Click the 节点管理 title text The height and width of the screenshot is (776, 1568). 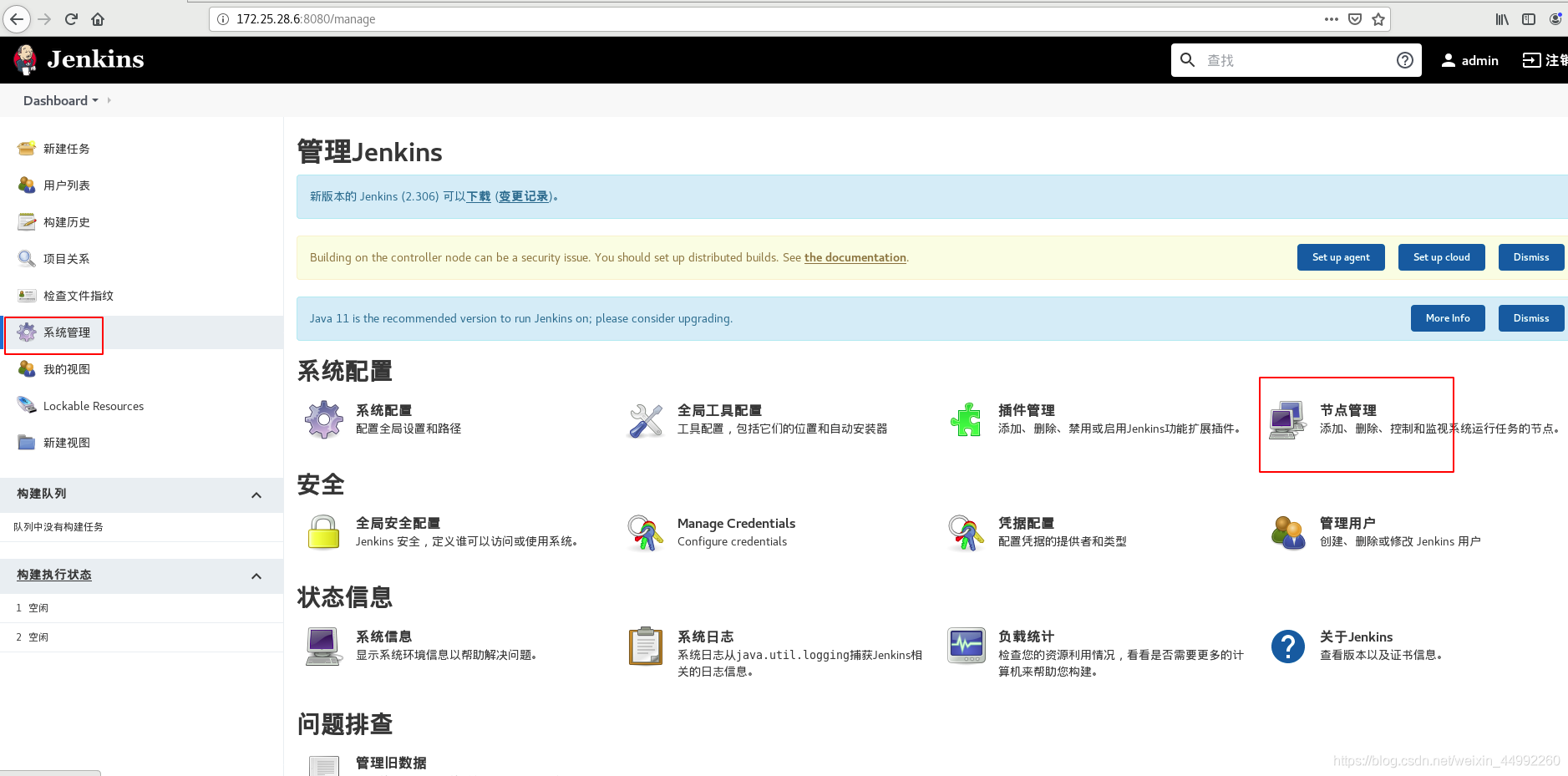[1348, 410]
